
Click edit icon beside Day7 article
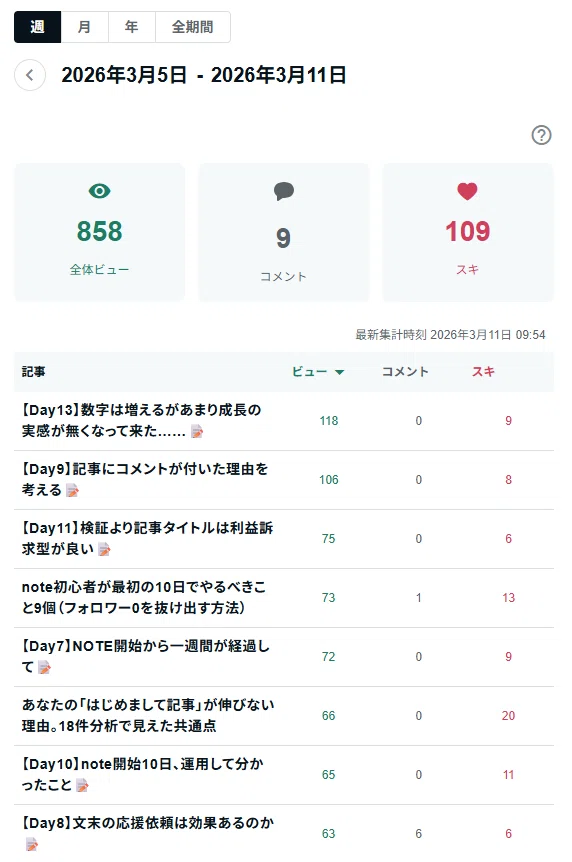coord(45,667)
